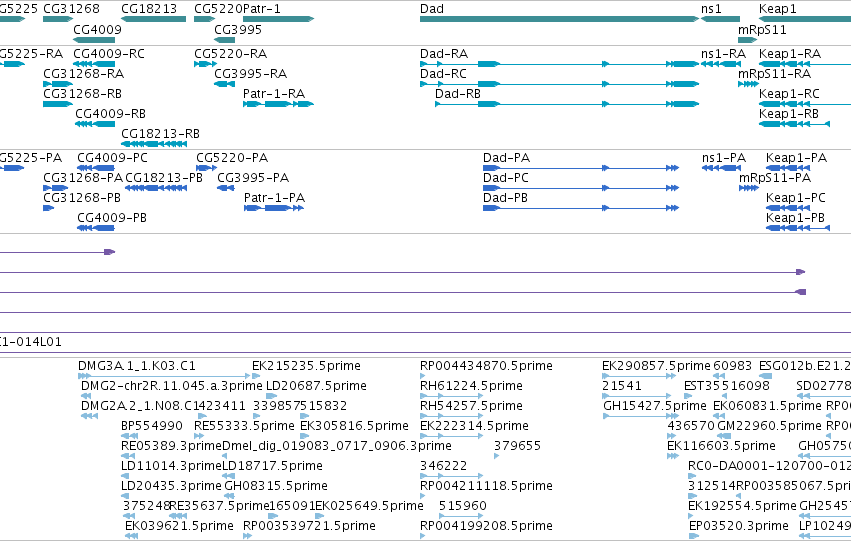Screen dimensions: 851x541
Task: Click protein CG31268-PA
Action: point(56,188)
